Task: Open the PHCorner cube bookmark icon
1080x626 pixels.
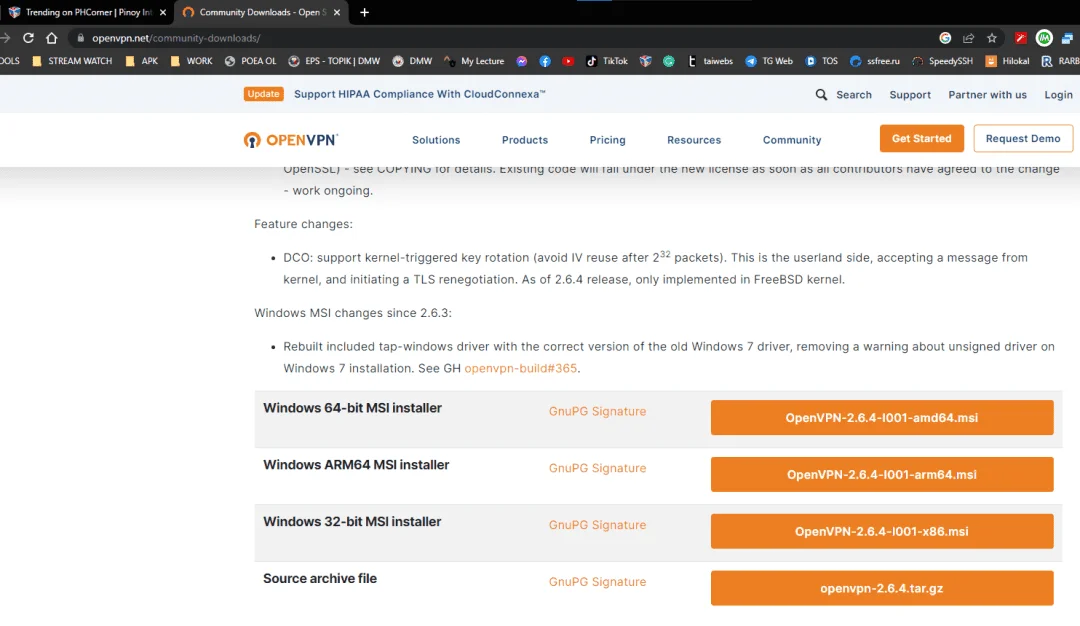Action: 645,61
